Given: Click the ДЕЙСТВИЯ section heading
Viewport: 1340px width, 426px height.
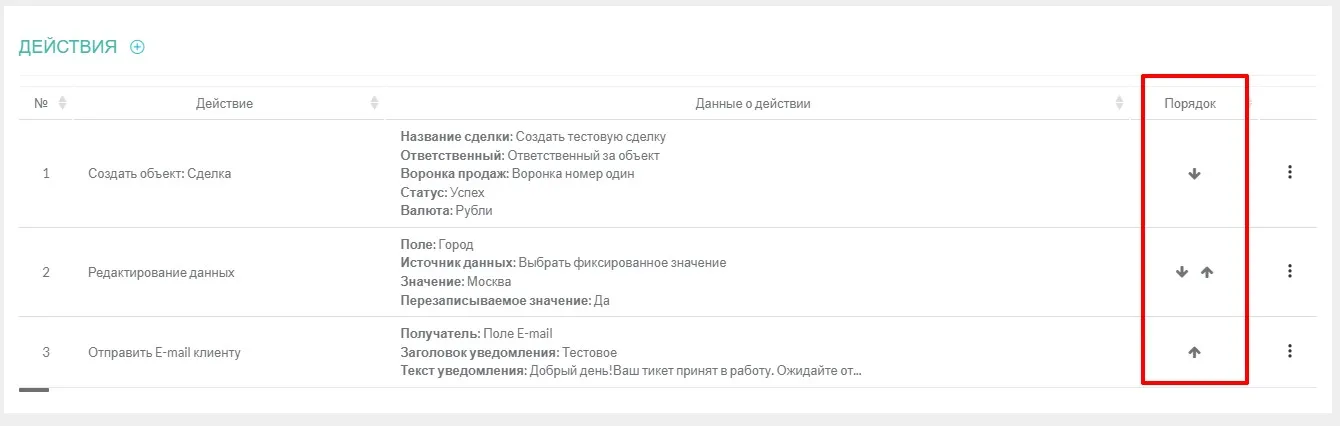Looking at the screenshot, I should pyautogui.click(x=67, y=47).
